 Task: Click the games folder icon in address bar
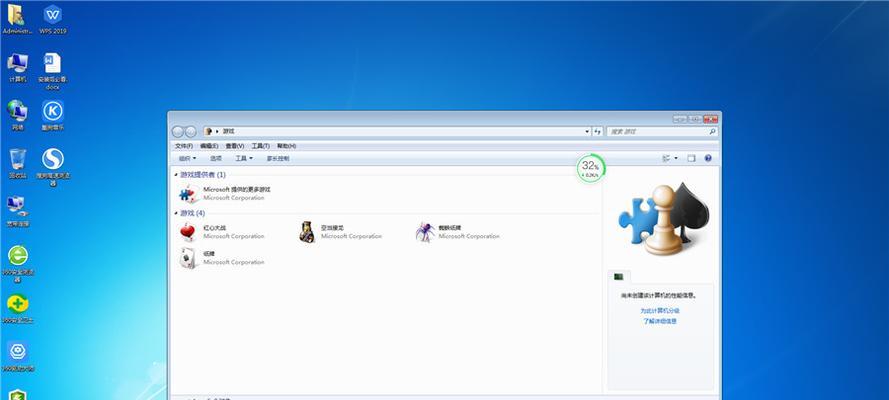coord(208,131)
